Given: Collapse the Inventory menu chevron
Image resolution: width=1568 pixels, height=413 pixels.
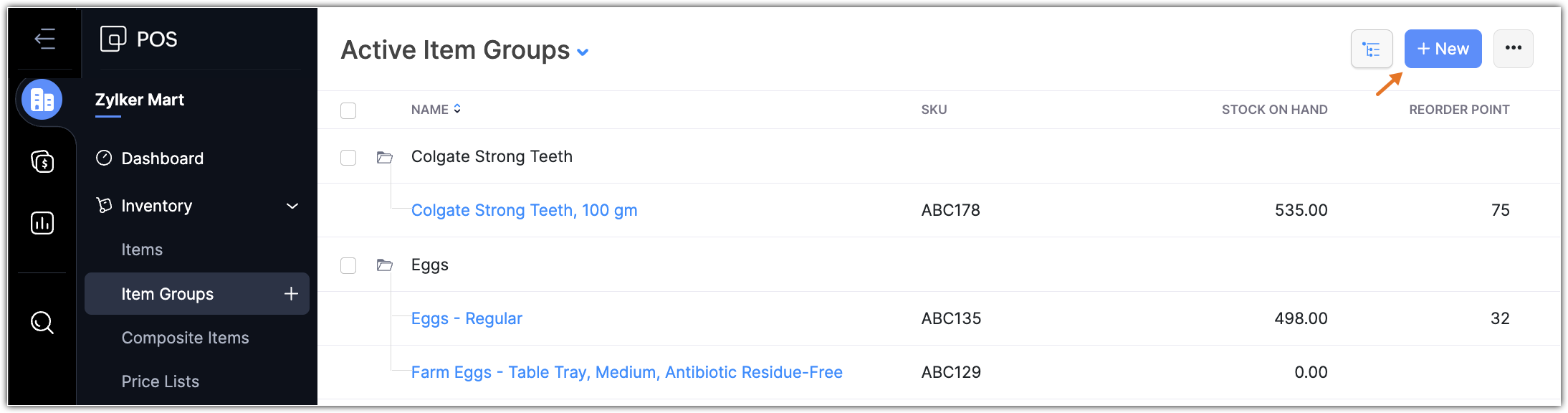Looking at the screenshot, I should coord(292,206).
